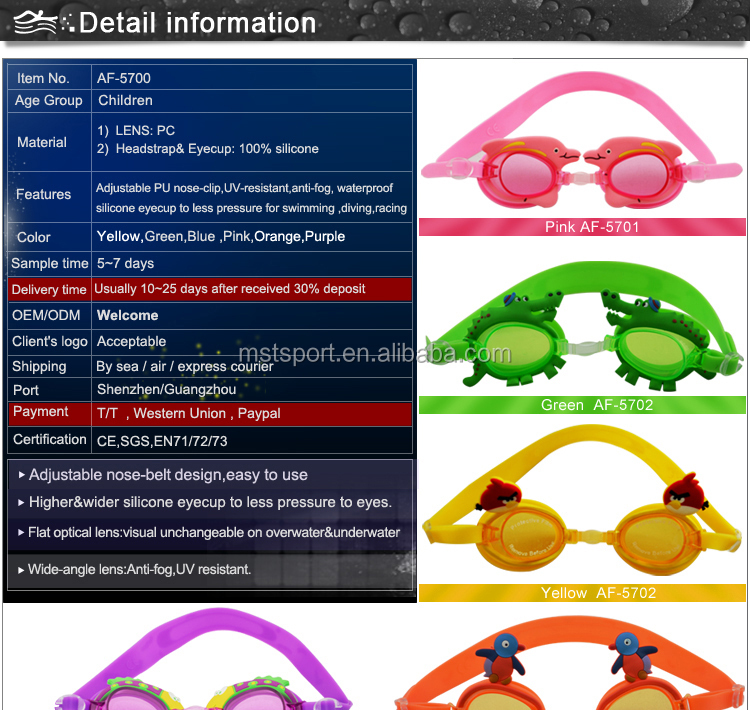Click CE,SGS,EN71/72/73 certification value
The width and height of the screenshot is (750, 710).
coord(162,441)
